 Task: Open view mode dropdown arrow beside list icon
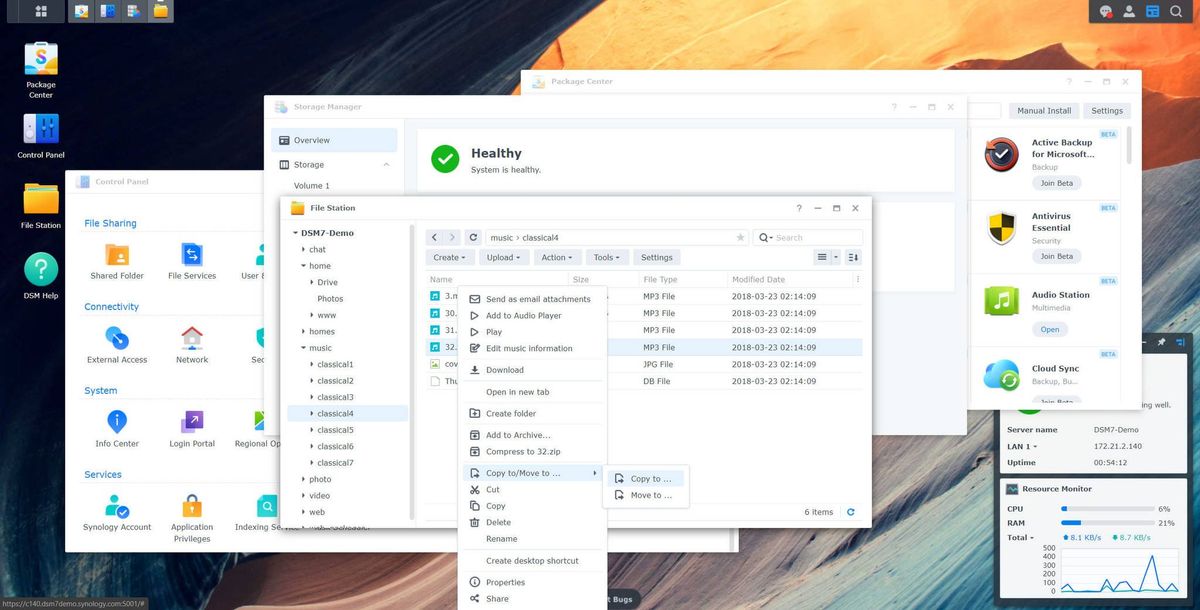835,257
